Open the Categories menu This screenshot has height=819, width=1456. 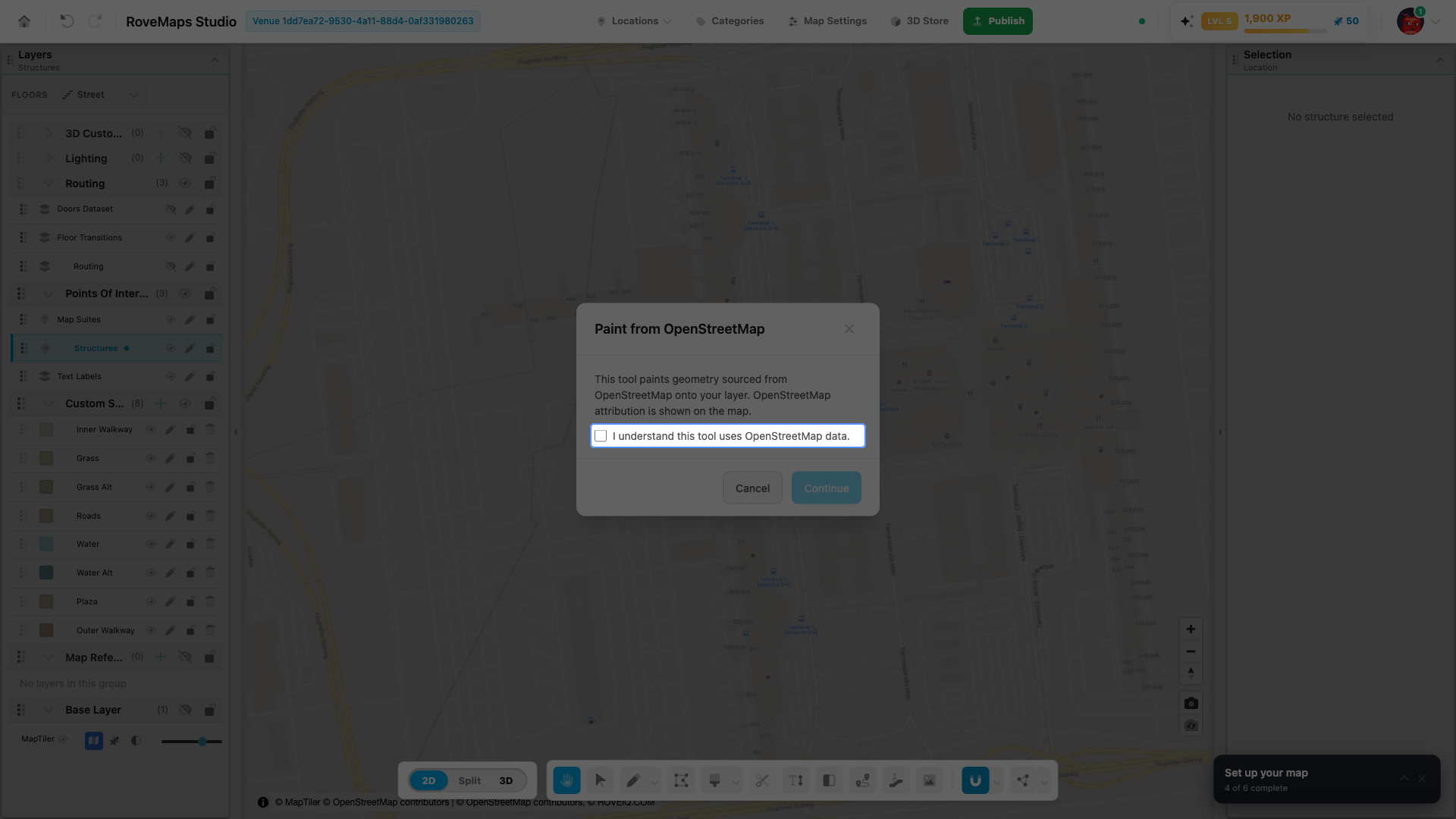pyautogui.click(x=730, y=21)
